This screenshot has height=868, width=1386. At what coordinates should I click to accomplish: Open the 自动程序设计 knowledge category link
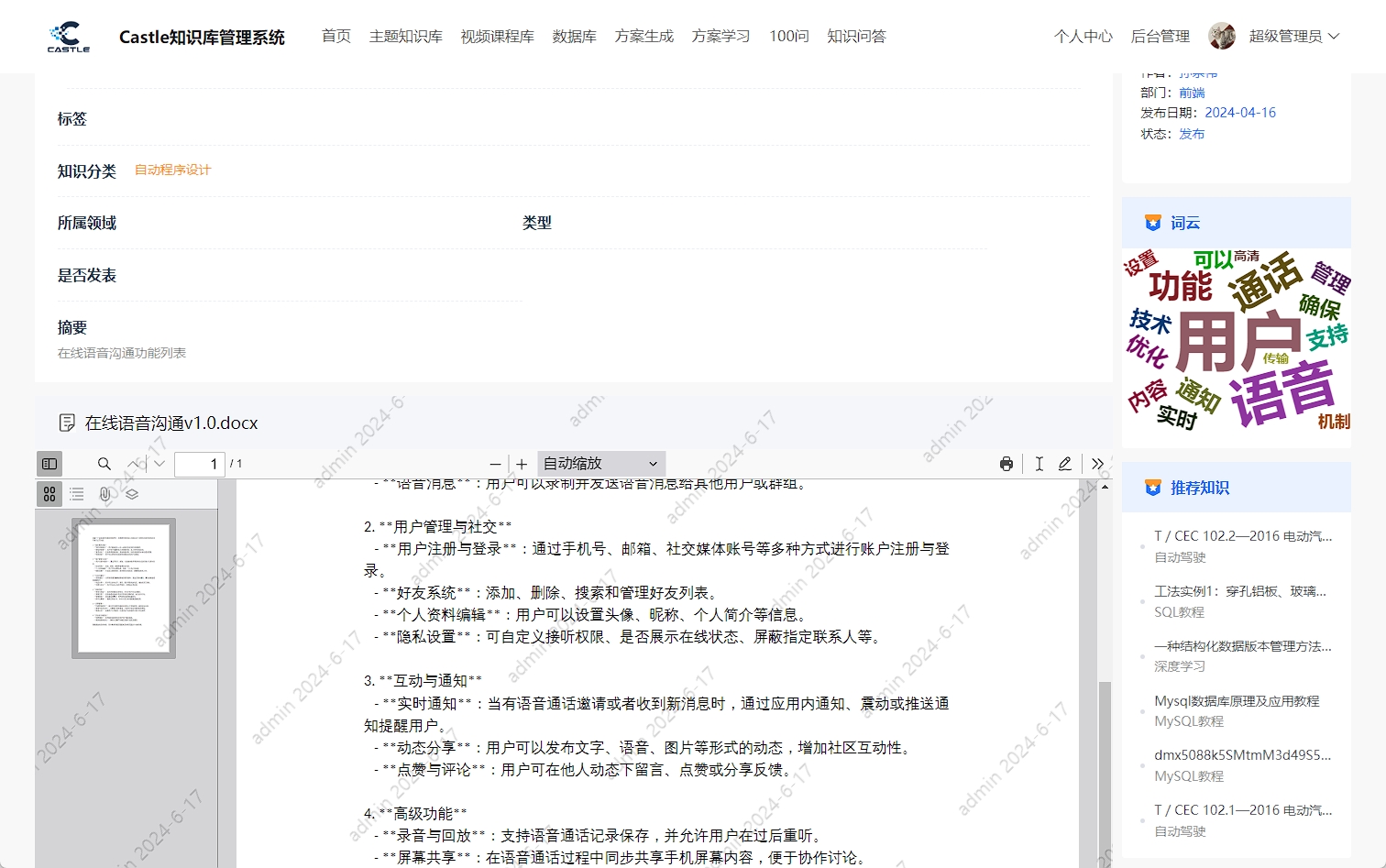click(171, 170)
